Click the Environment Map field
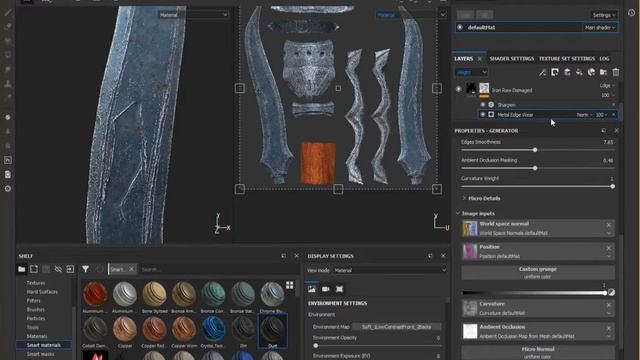Viewport: 640px width, 360px height. tap(396, 327)
